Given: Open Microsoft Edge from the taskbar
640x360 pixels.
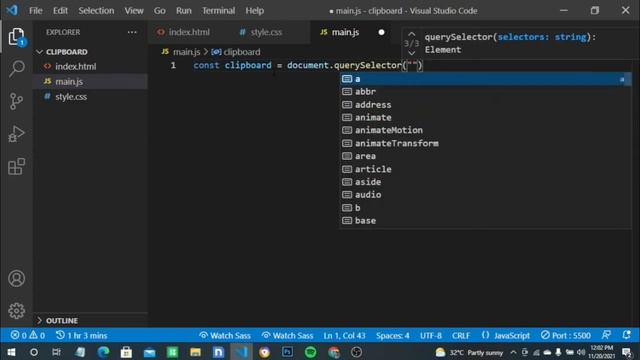Looking at the screenshot, I should pos(103,352).
